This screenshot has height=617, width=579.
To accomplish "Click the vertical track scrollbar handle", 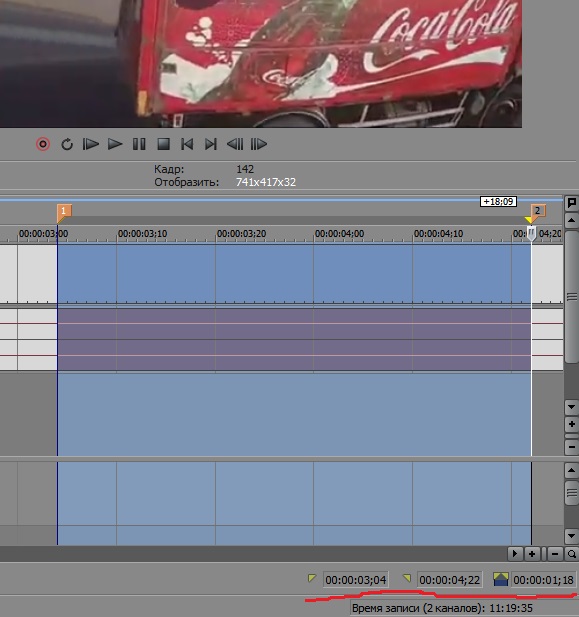I will 572,297.
